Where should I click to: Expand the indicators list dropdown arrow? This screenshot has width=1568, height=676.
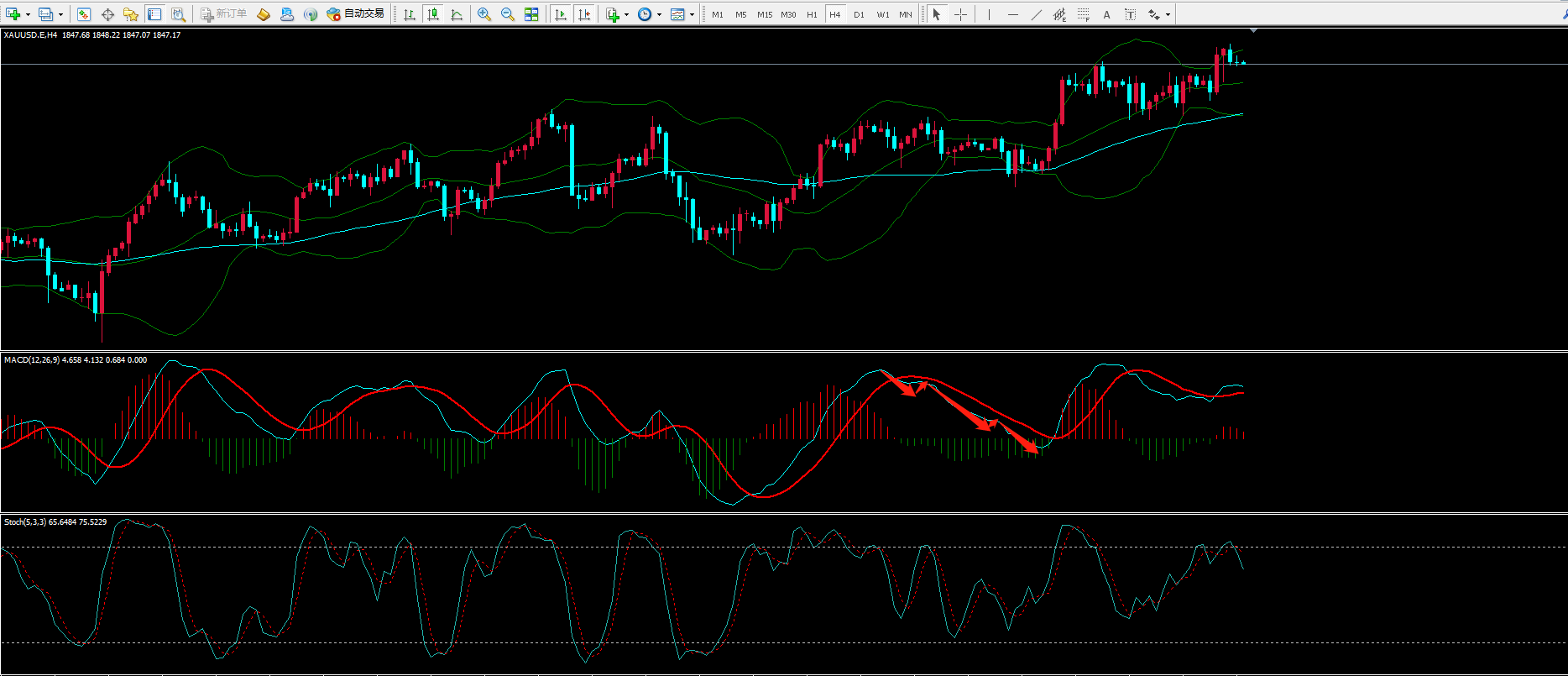point(626,14)
